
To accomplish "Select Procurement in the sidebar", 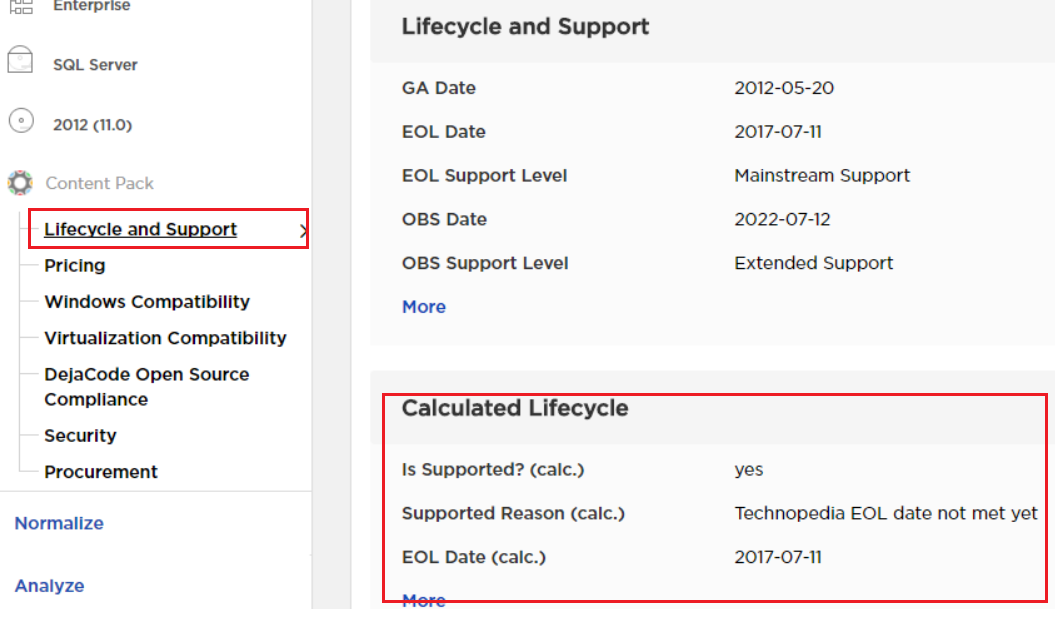I will coord(101,472).
